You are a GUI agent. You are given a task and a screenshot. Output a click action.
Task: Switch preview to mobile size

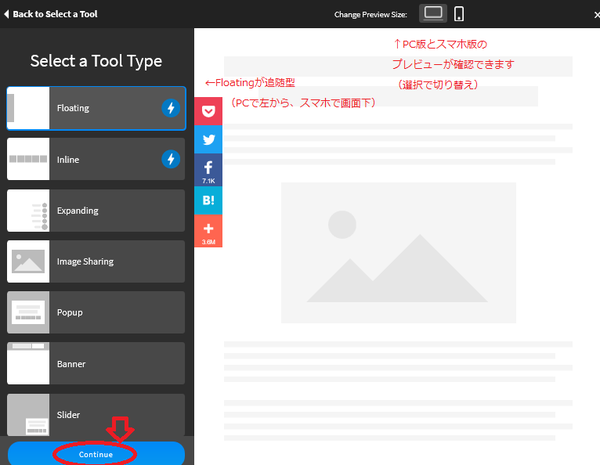459,14
